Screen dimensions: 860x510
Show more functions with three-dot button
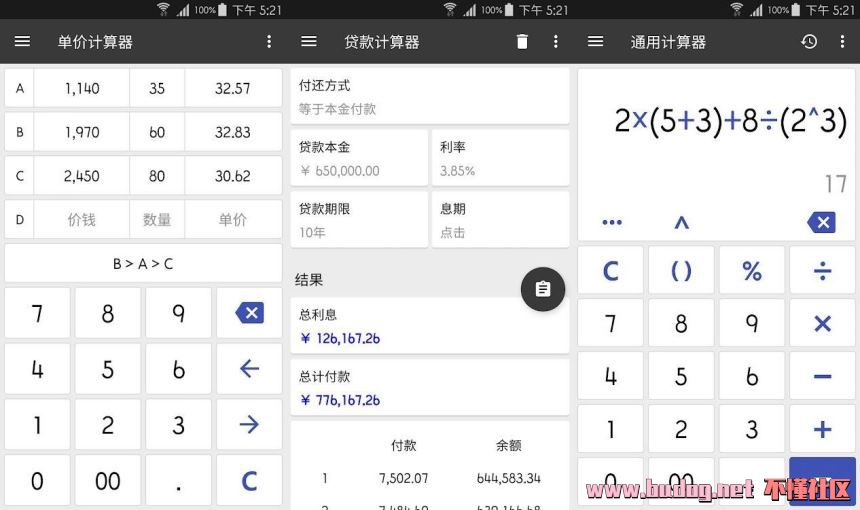(612, 222)
